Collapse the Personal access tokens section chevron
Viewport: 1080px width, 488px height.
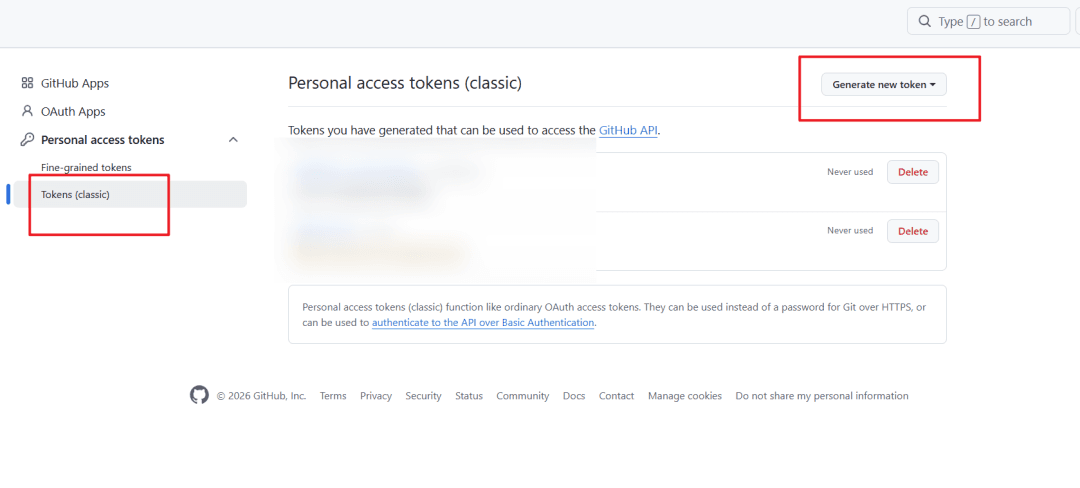click(x=233, y=140)
